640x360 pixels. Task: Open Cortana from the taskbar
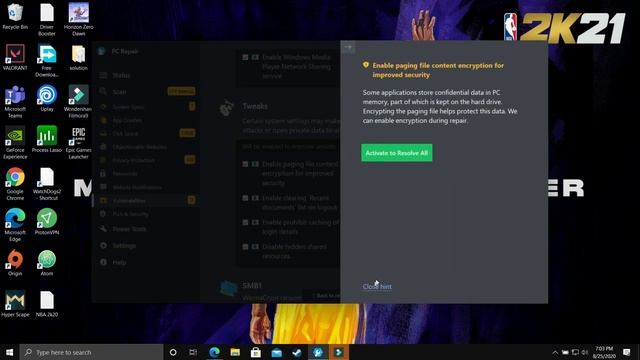point(173,352)
